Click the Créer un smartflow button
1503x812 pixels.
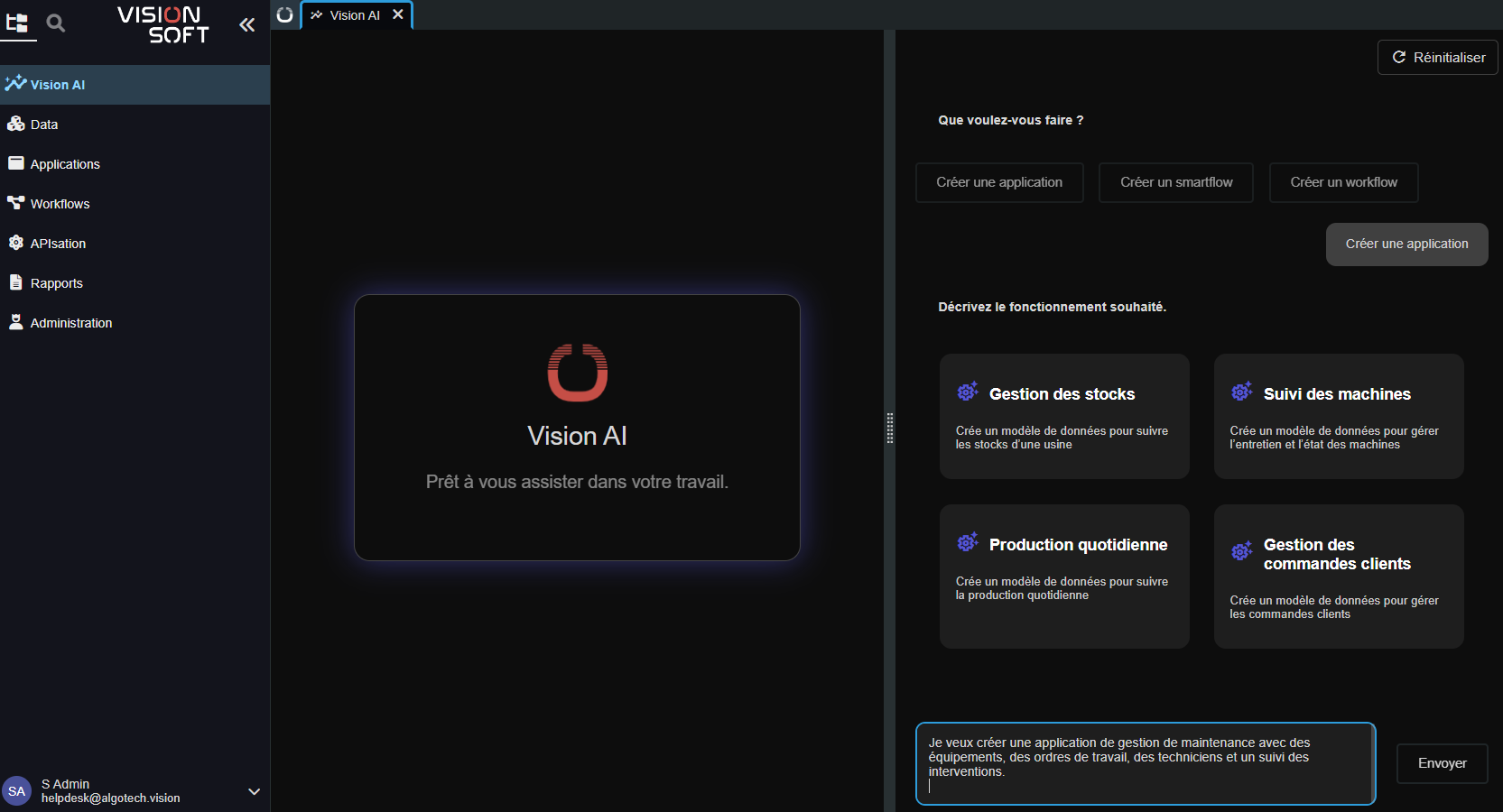(x=1175, y=182)
